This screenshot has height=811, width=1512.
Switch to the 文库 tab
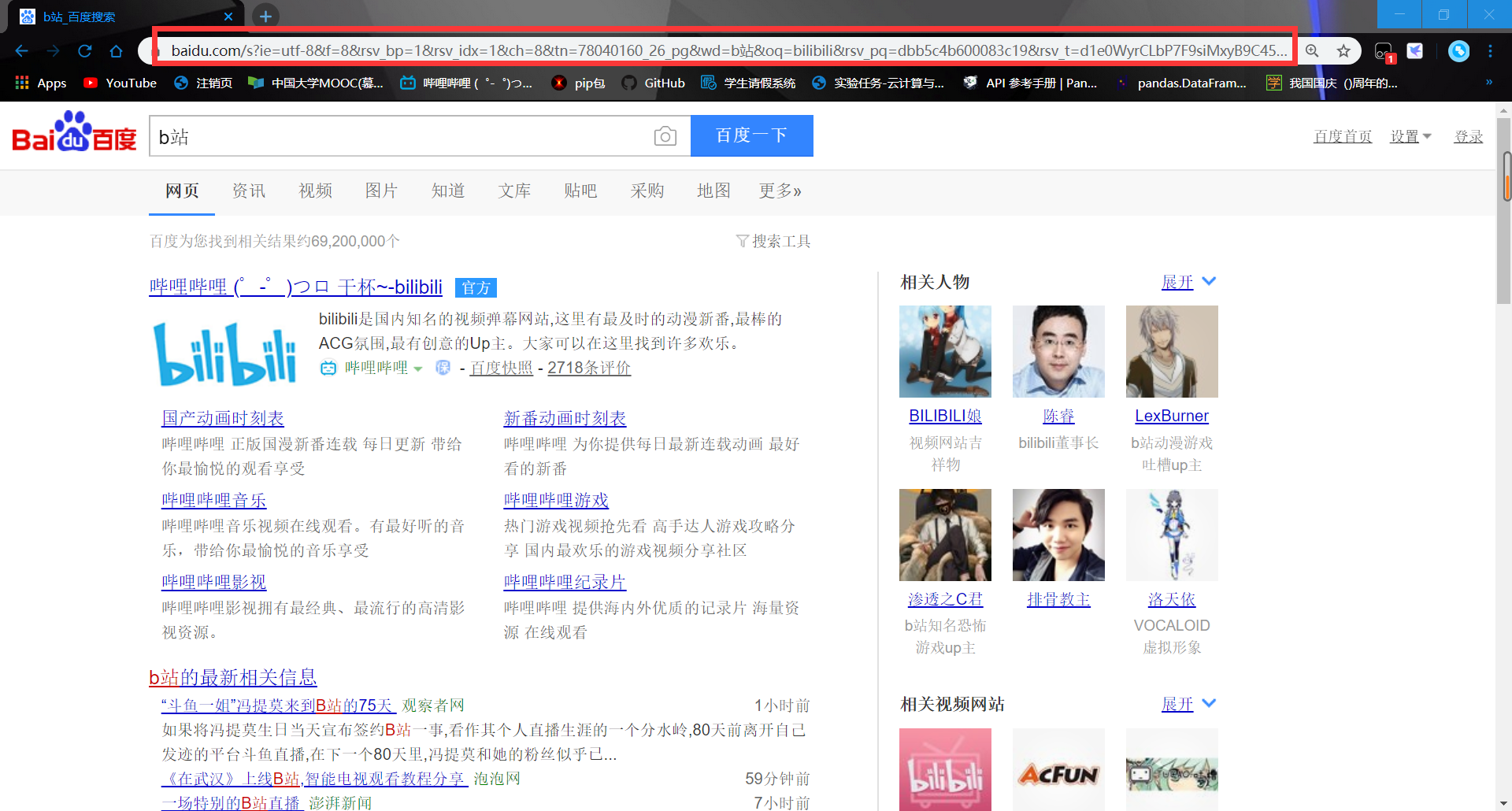514,191
